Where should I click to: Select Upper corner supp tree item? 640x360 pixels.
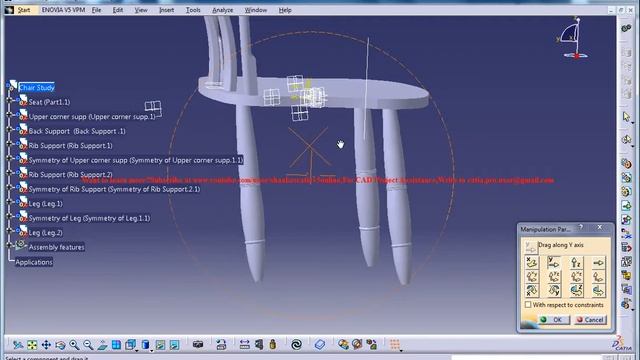92,117
